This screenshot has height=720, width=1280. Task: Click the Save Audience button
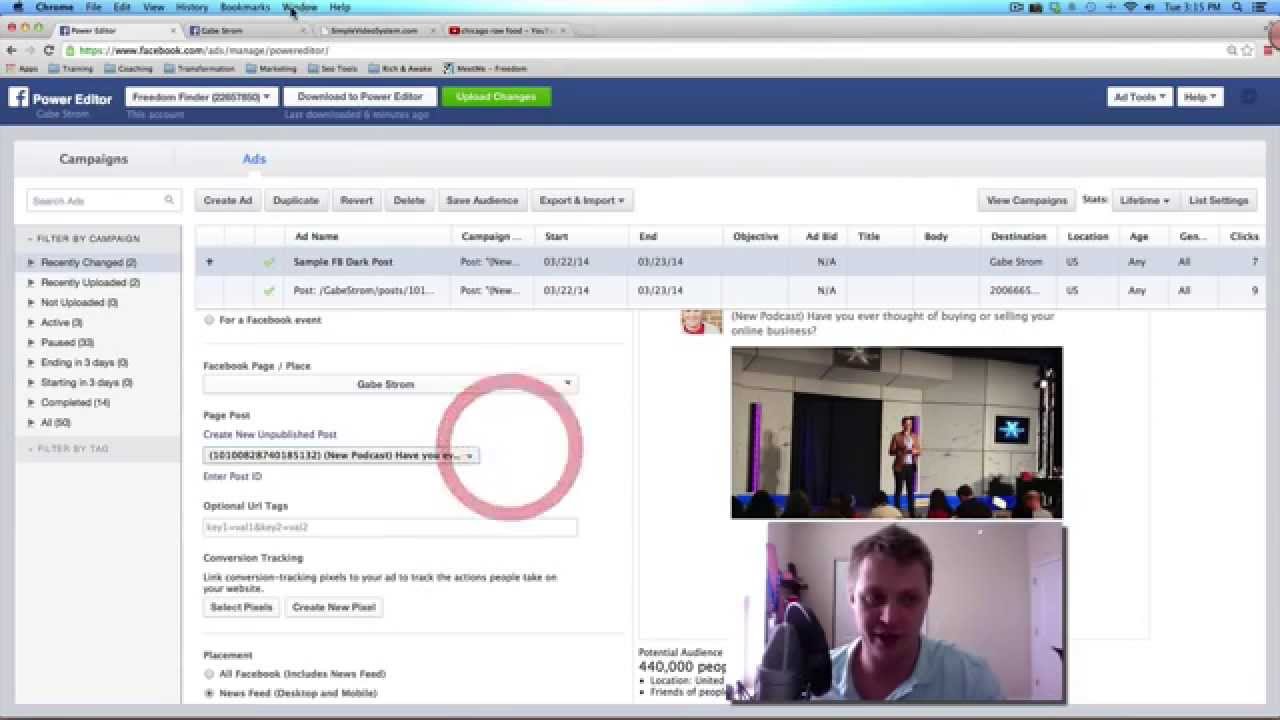pyautogui.click(x=482, y=200)
